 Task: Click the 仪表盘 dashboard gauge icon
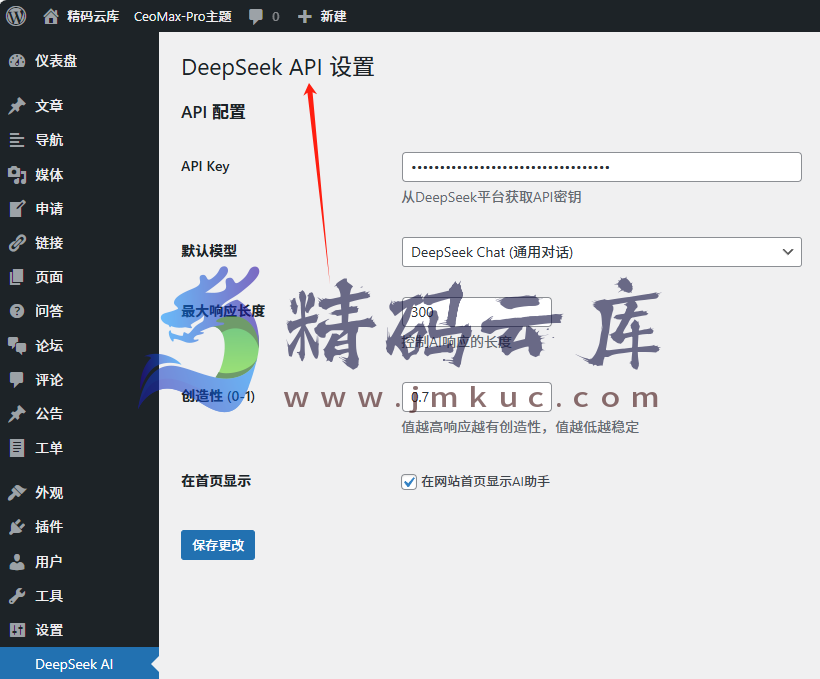coord(17,61)
